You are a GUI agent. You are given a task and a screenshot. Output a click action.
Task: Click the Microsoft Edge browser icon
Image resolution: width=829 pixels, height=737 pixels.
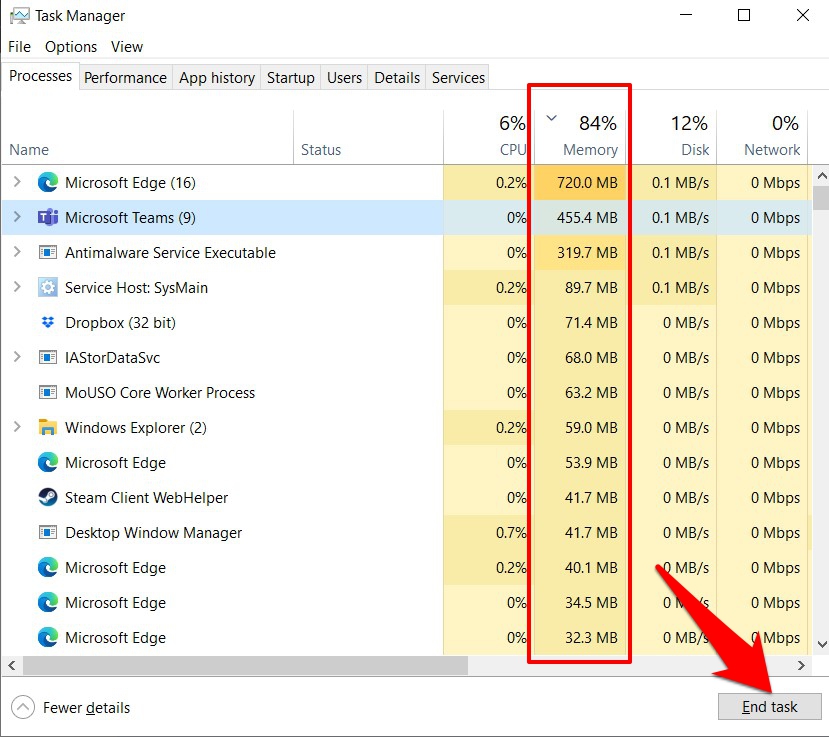(x=48, y=182)
